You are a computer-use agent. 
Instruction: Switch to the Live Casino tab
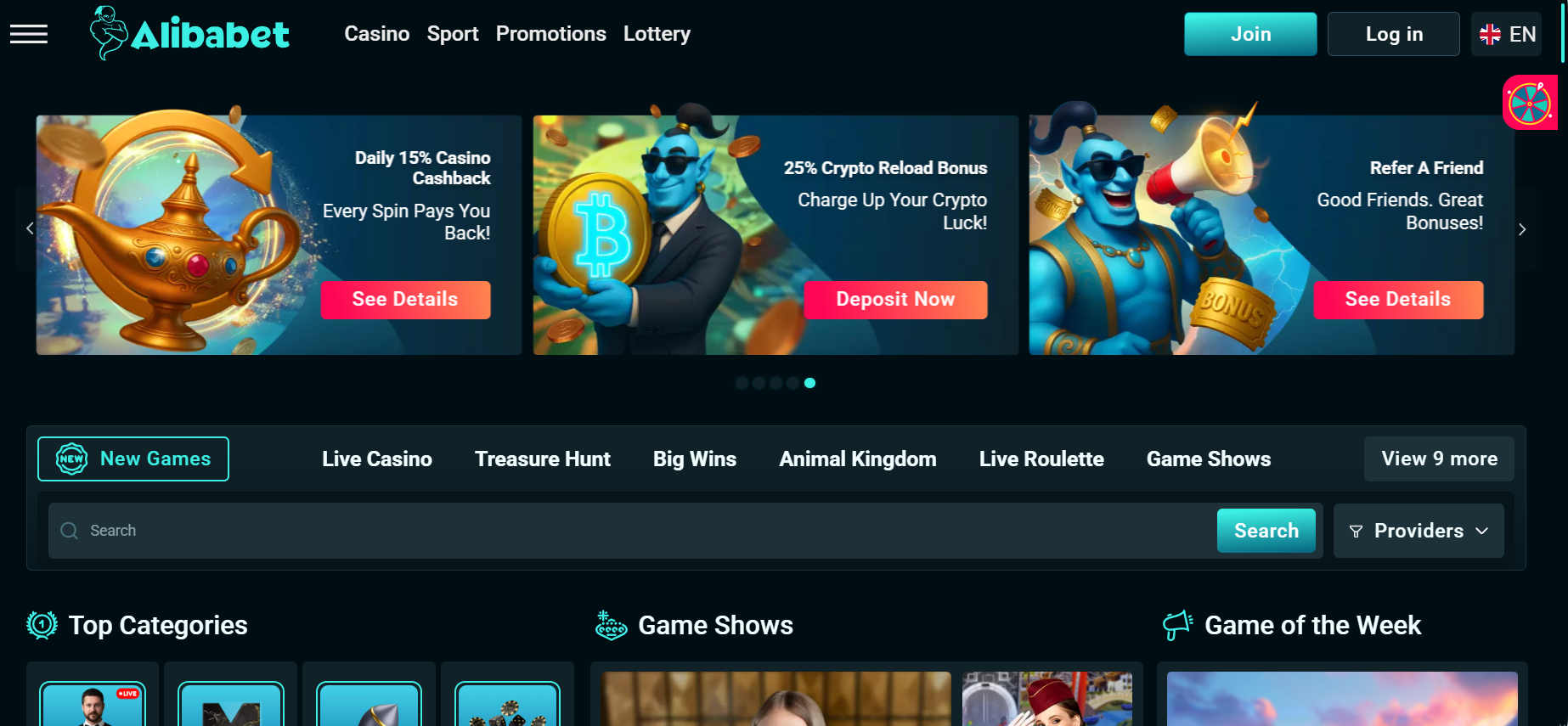[x=377, y=459]
